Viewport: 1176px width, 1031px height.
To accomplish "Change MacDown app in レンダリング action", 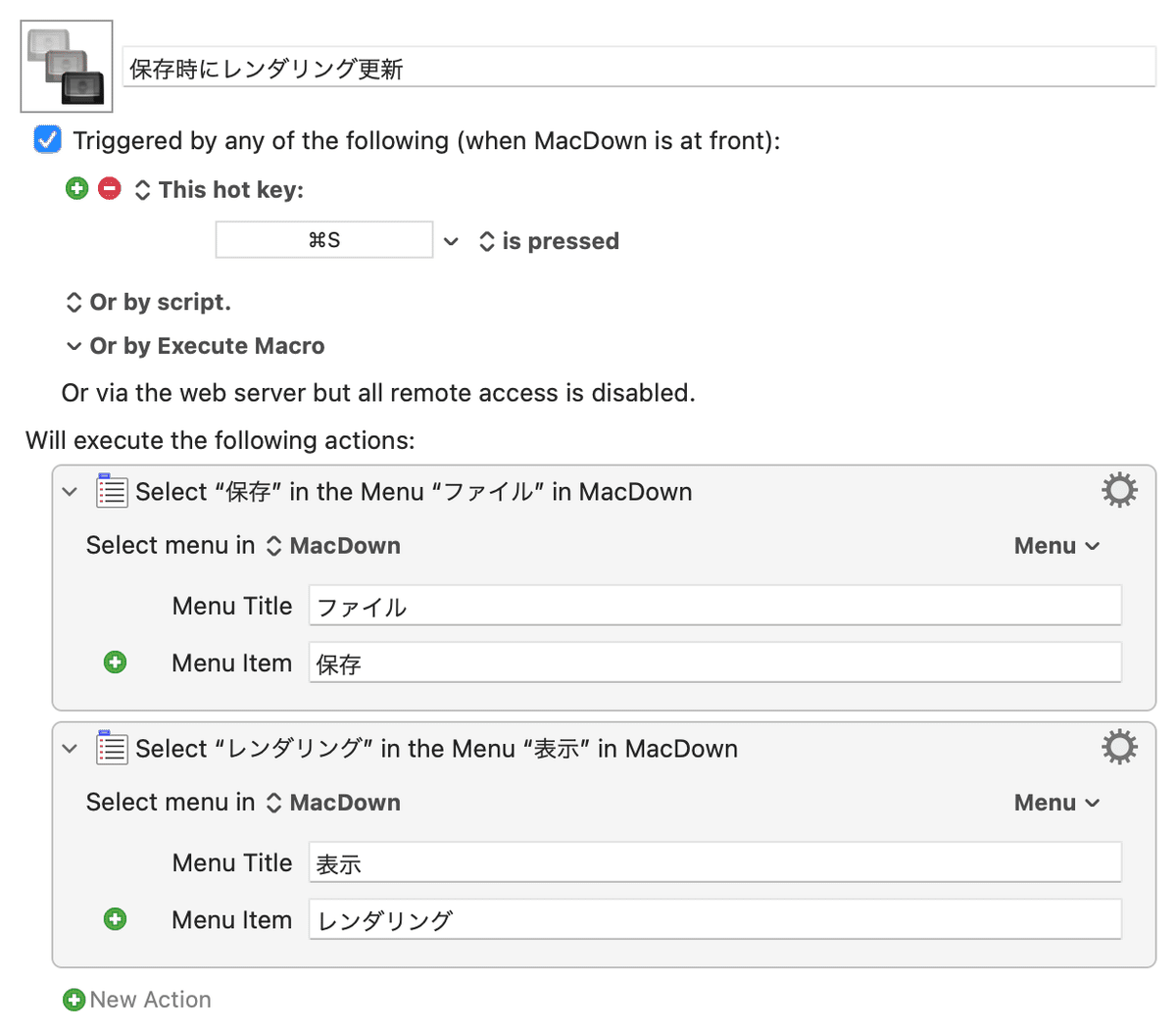I will [x=333, y=803].
